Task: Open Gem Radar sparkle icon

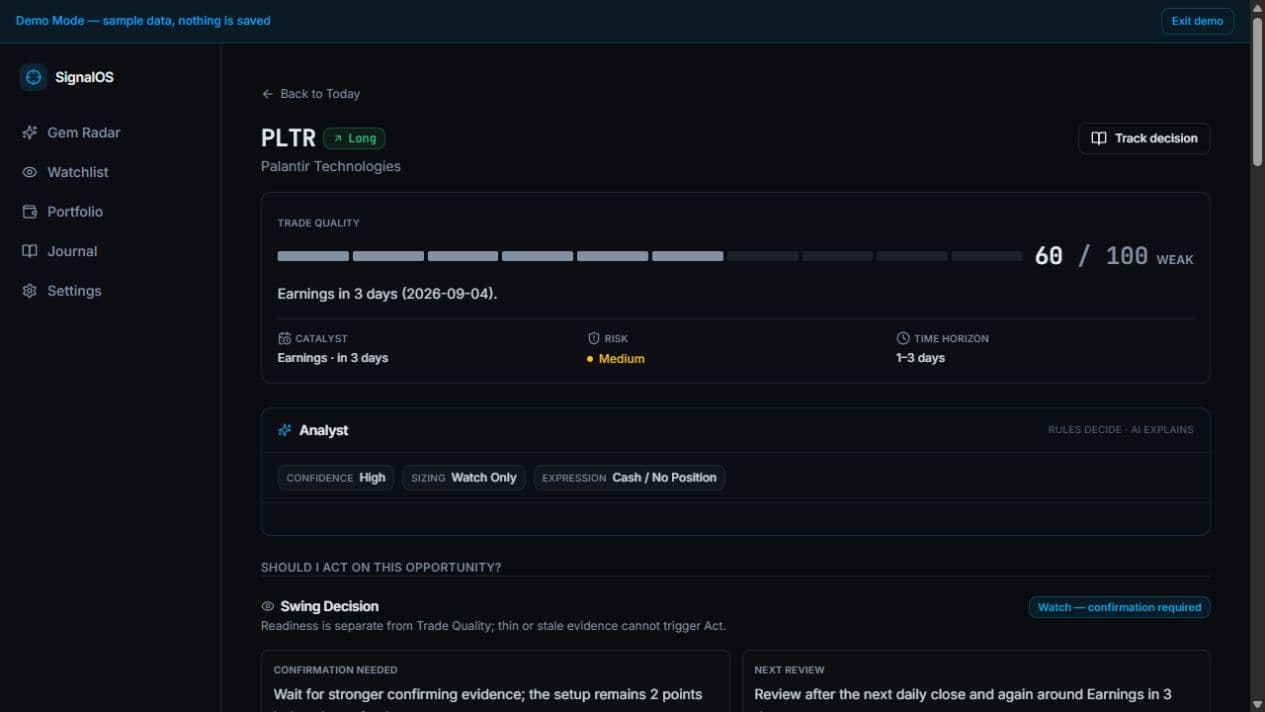Action: (30, 132)
